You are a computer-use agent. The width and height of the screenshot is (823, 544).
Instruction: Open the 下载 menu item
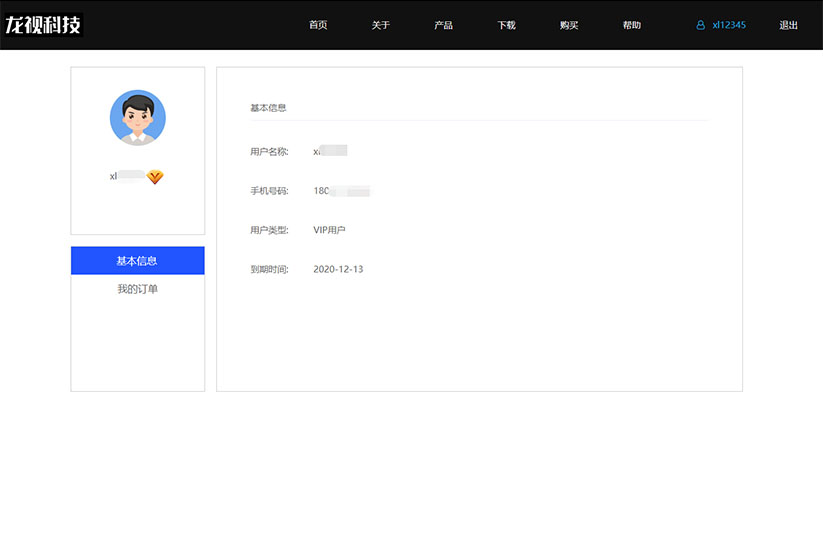pyautogui.click(x=507, y=25)
